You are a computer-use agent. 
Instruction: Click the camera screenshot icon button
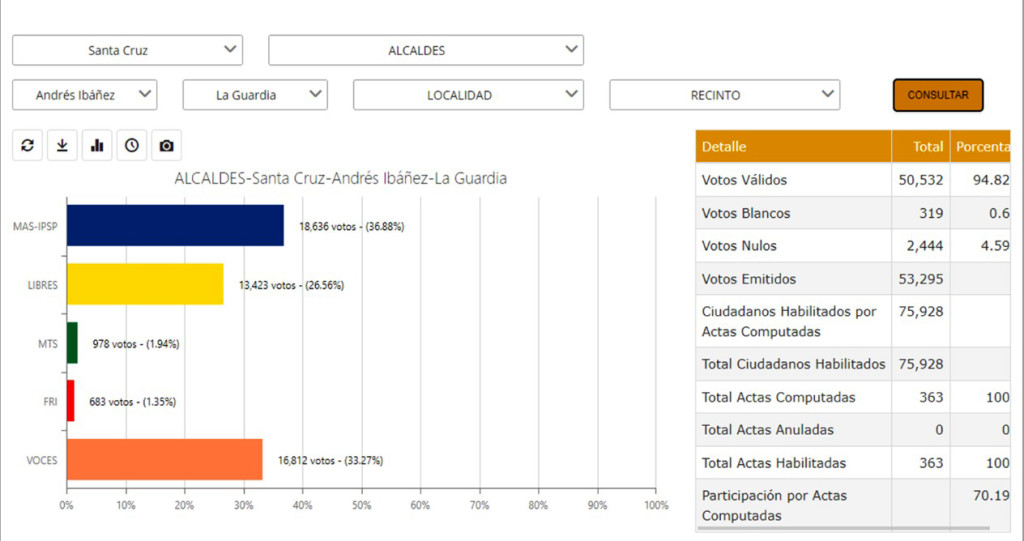click(167, 146)
